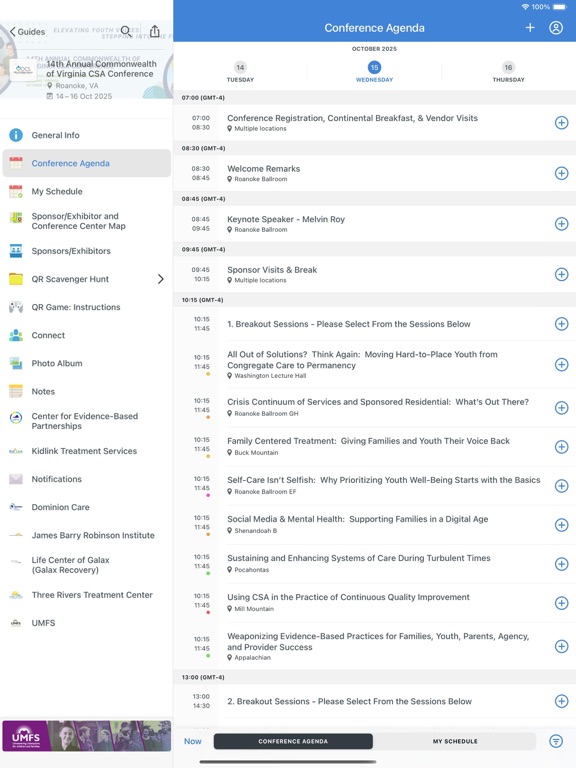Open Life Center of Galax (Galax Recovery)
576x768 pixels.
pos(87,565)
